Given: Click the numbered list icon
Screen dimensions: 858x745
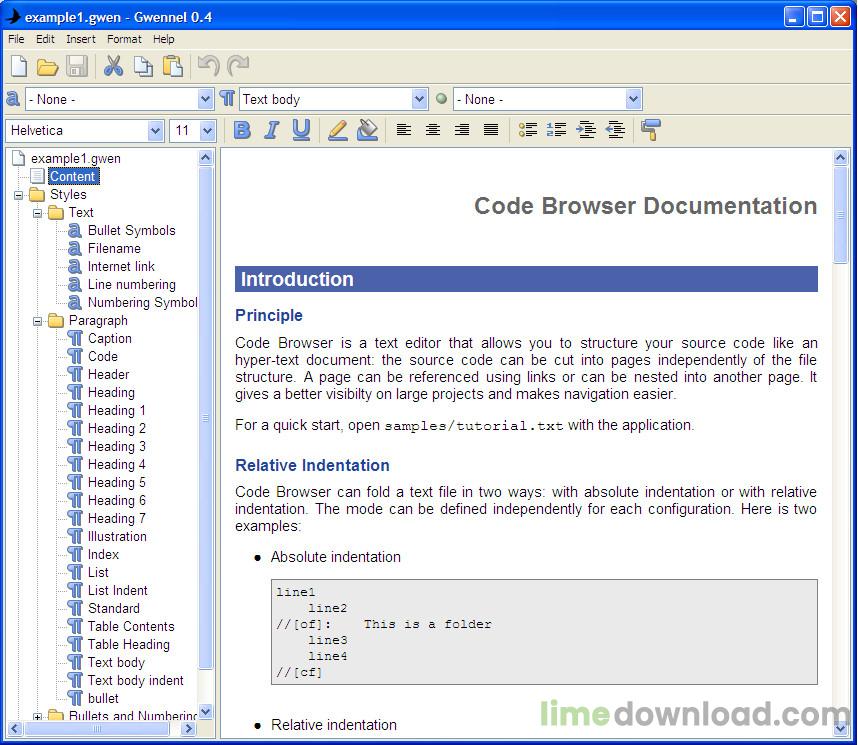Looking at the screenshot, I should [x=556, y=130].
